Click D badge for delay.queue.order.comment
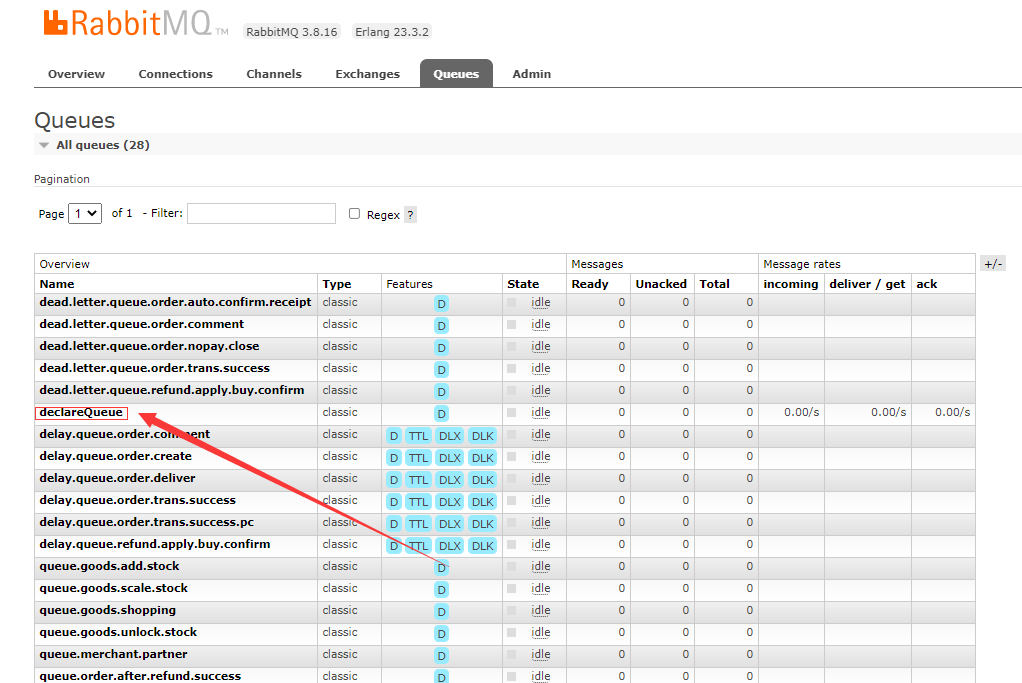1022x683 pixels. click(394, 436)
